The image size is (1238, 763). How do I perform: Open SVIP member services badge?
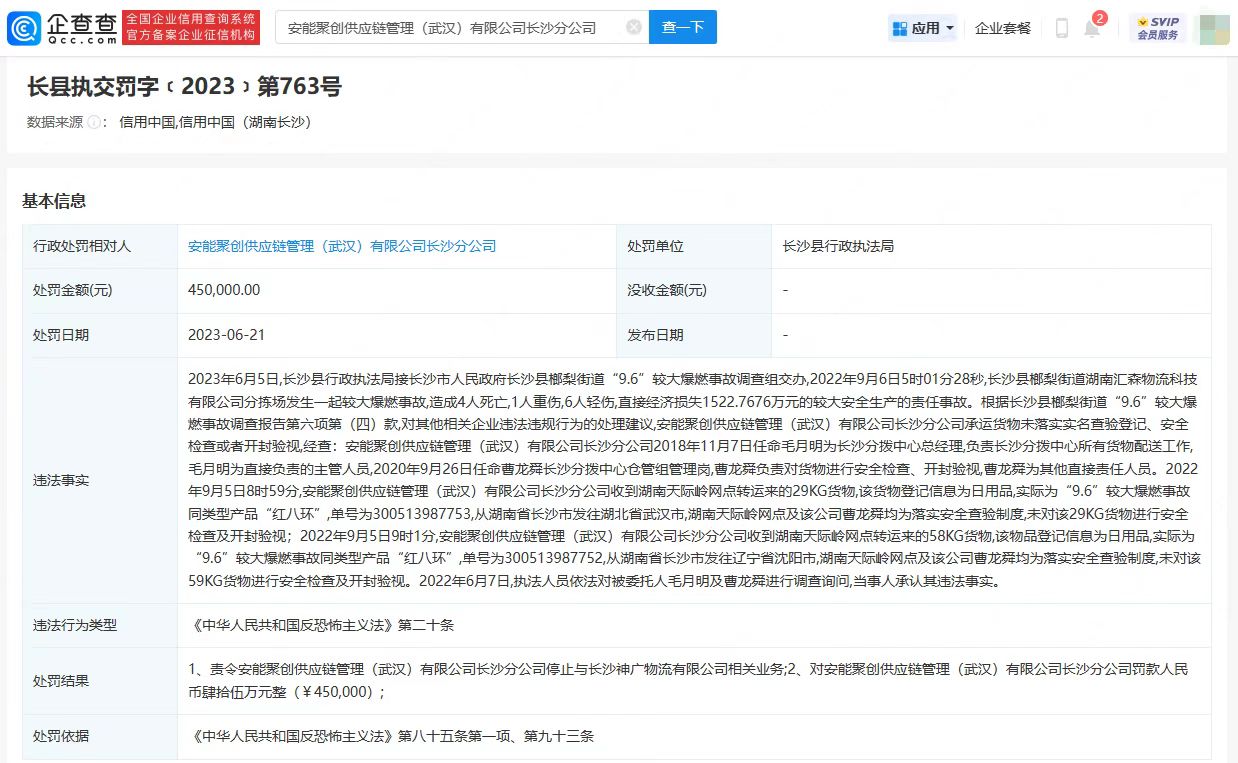pos(1158,28)
